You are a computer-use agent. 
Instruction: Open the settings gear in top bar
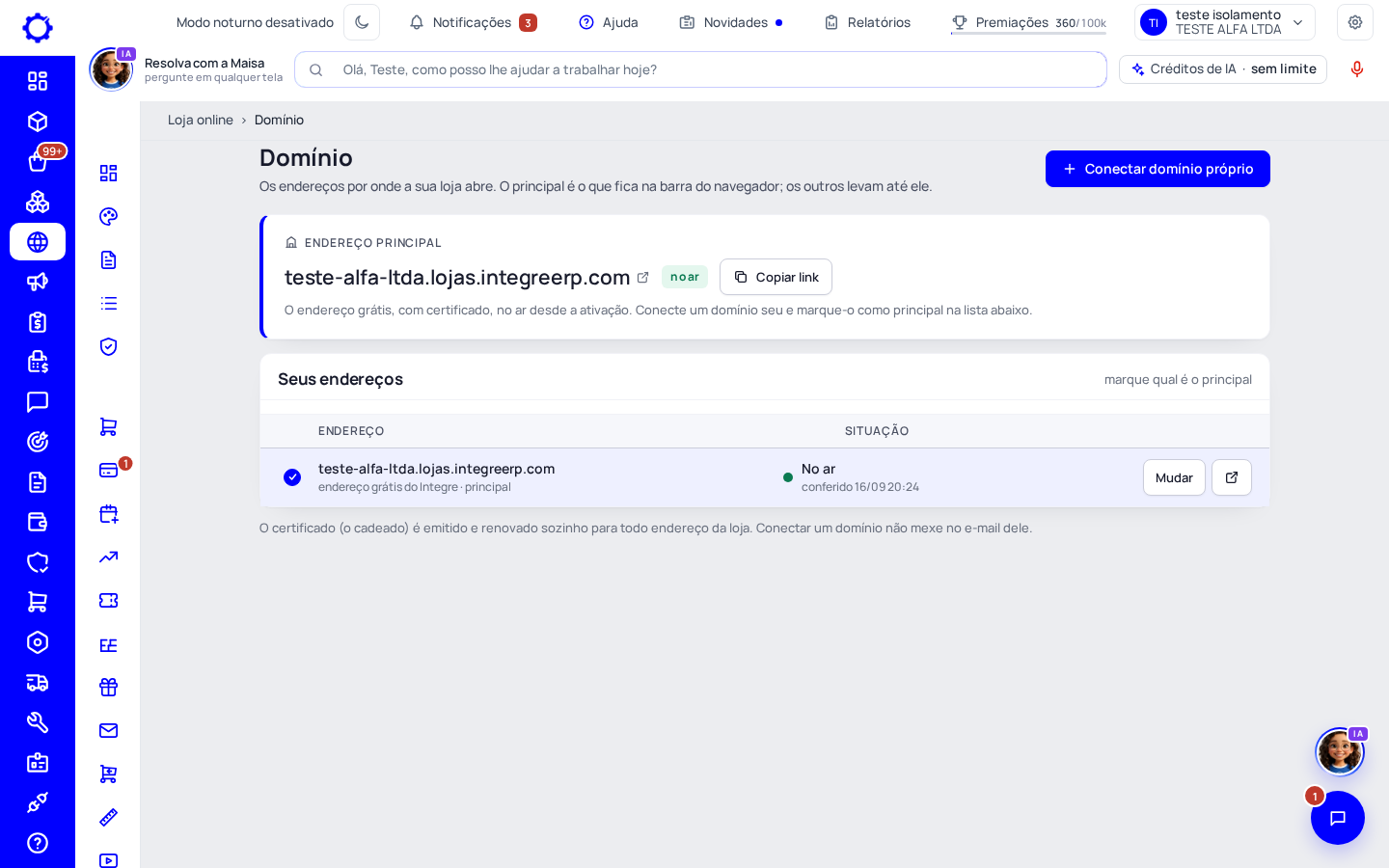pyautogui.click(x=1355, y=22)
